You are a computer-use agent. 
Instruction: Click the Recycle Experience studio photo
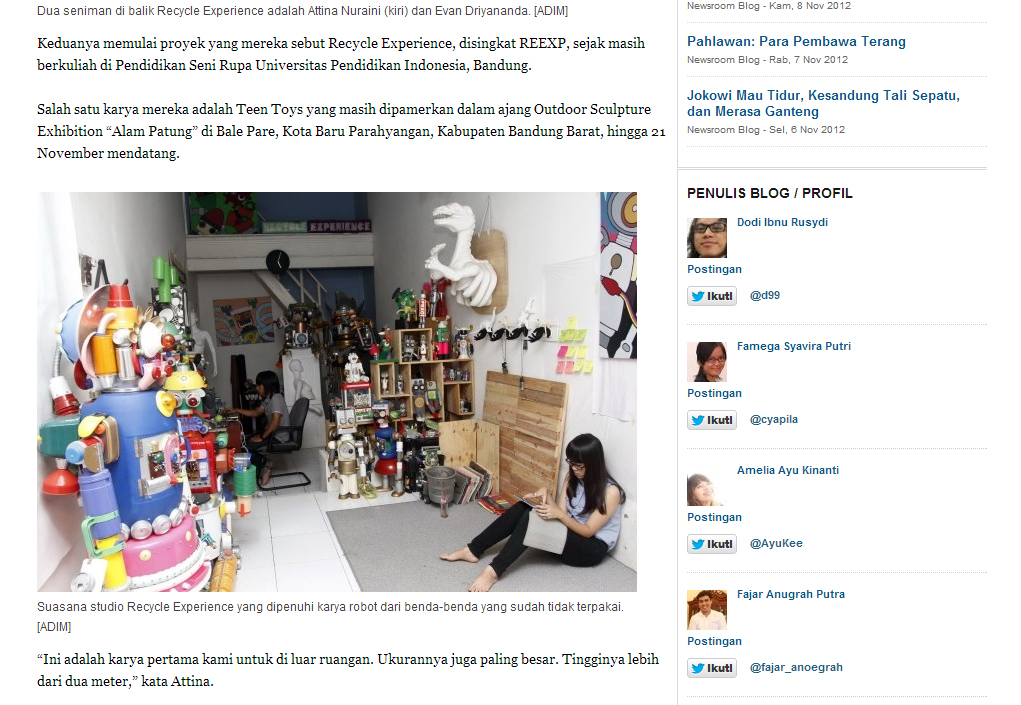pyautogui.click(x=337, y=392)
